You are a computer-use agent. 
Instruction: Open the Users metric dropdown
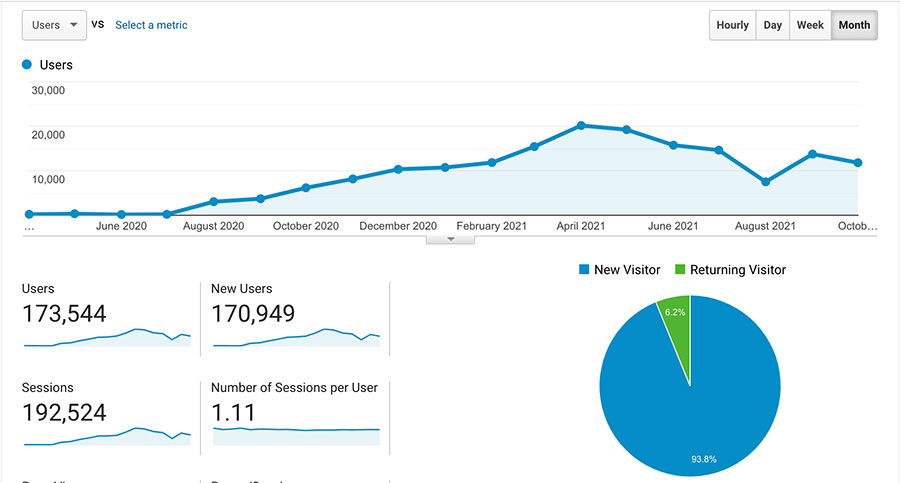pos(54,25)
